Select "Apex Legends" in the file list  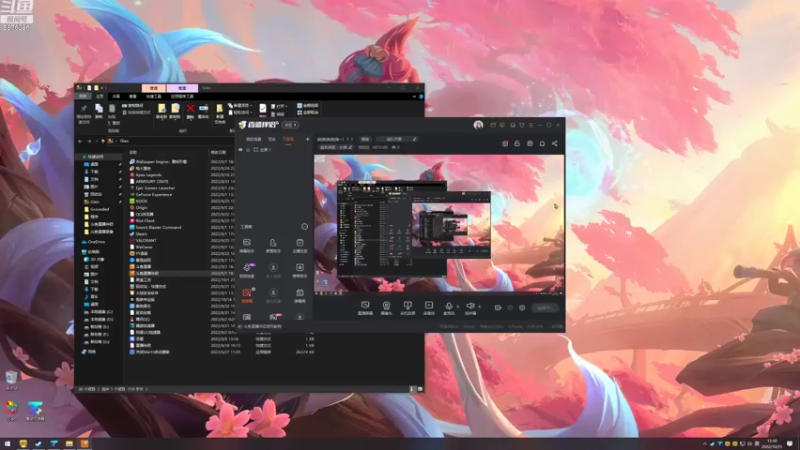148,175
